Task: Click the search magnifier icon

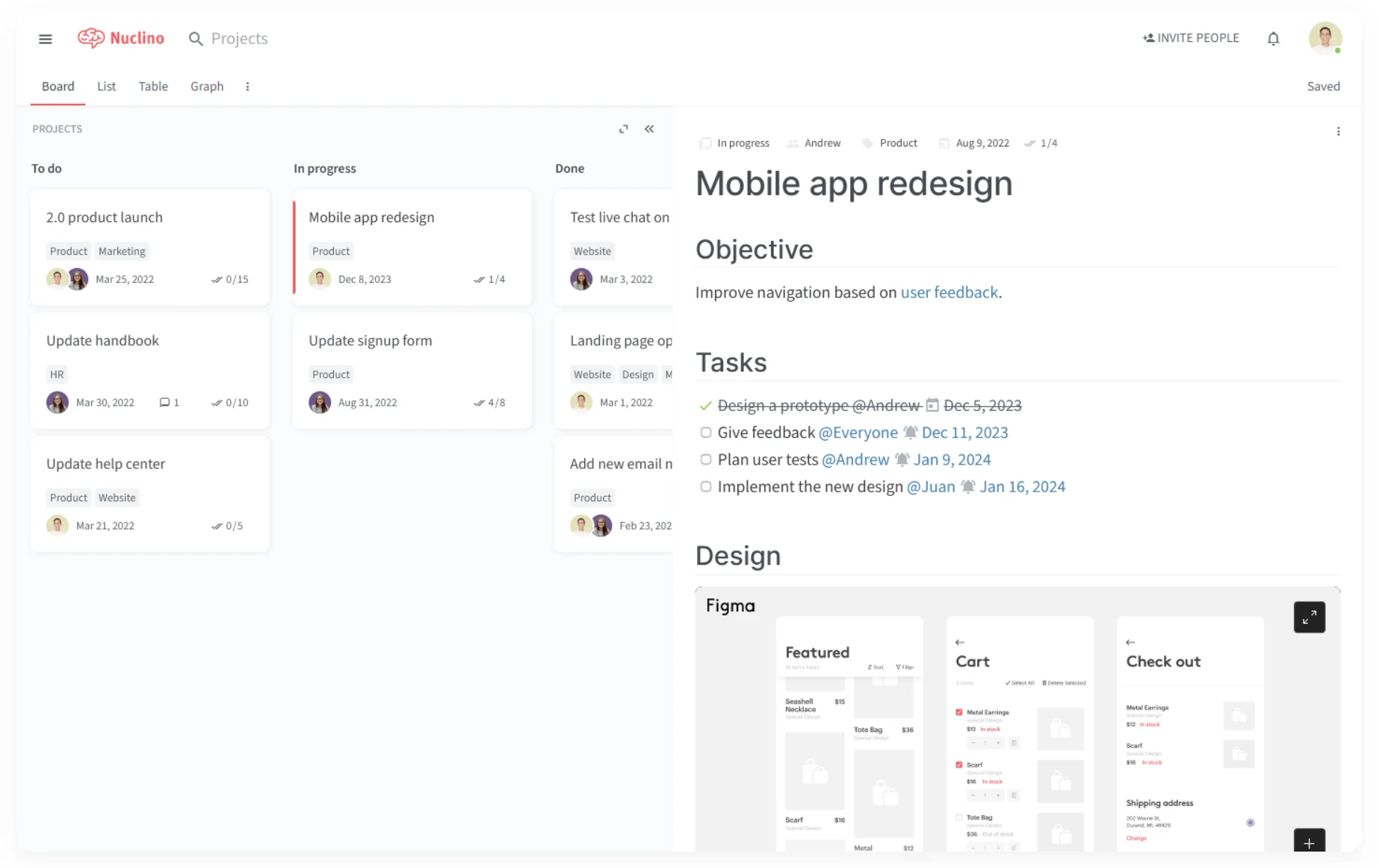Action: click(x=196, y=39)
